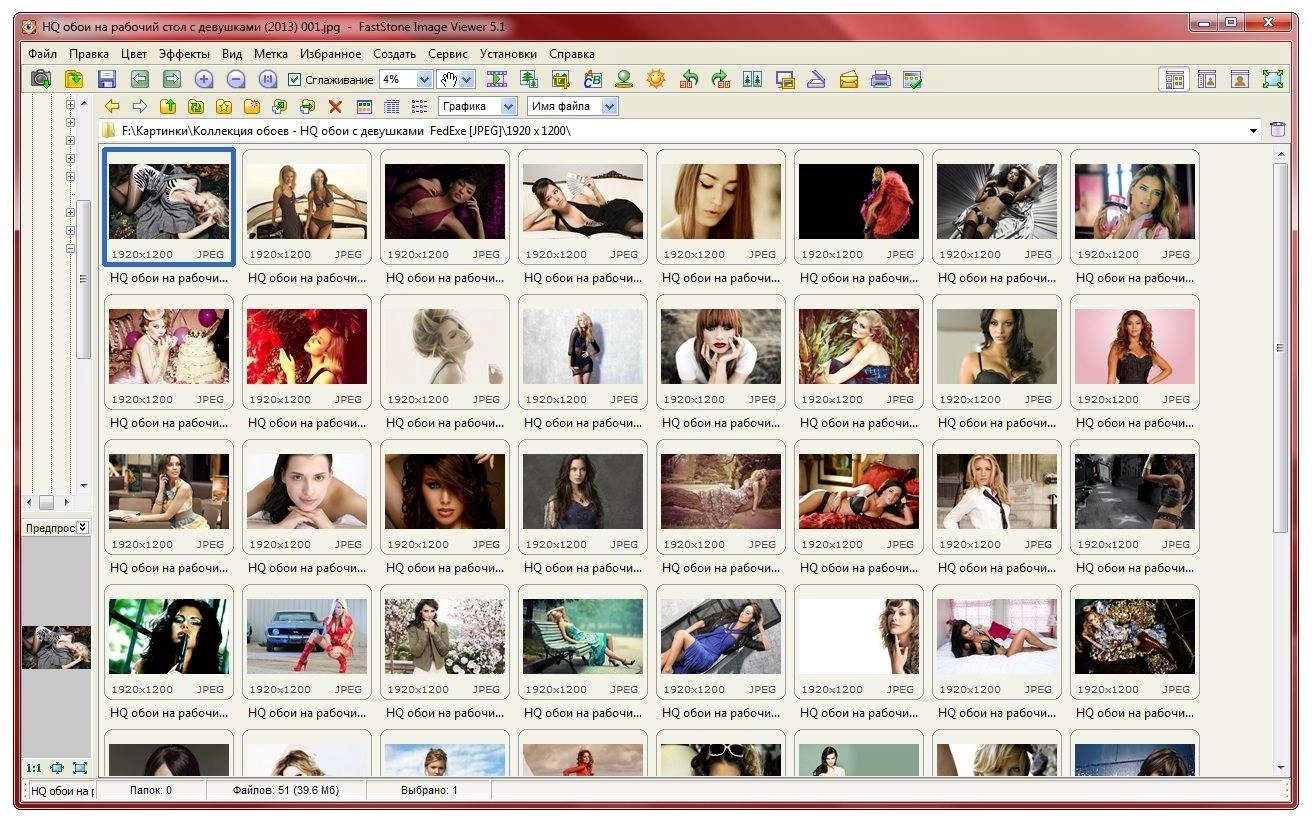This screenshot has height=829, width=1316.
Task: Click the open file folder icon
Action: coord(74,79)
